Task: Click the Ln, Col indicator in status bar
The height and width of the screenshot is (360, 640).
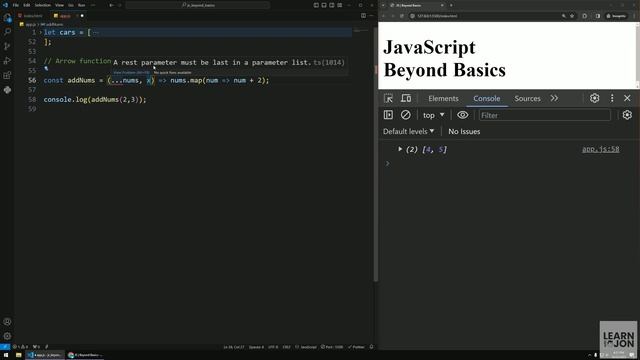Action: (x=233, y=347)
